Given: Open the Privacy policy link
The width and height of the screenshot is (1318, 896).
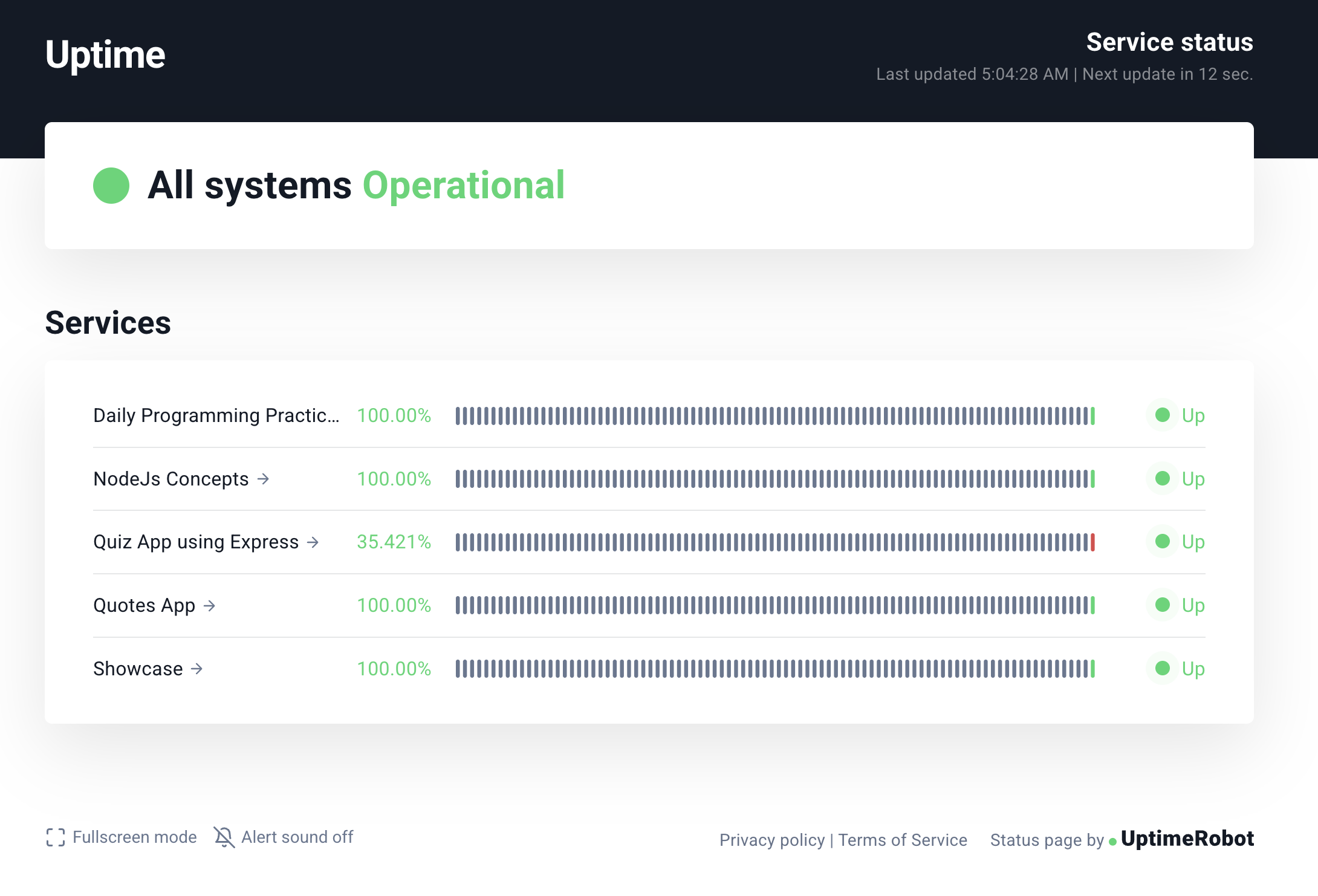Looking at the screenshot, I should coord(772,840).
